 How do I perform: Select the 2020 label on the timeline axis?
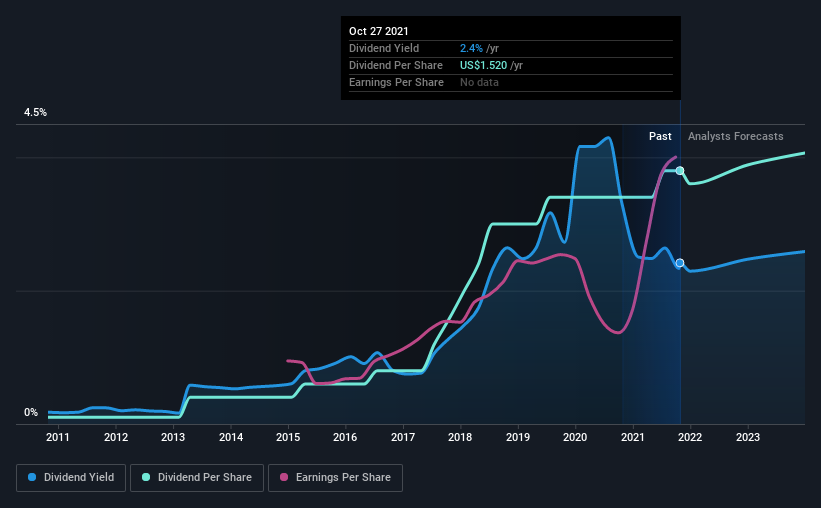coord(575,437)
